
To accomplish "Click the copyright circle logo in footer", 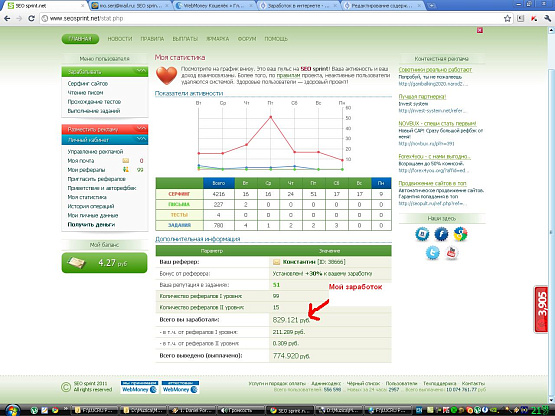I will point(66,387).
